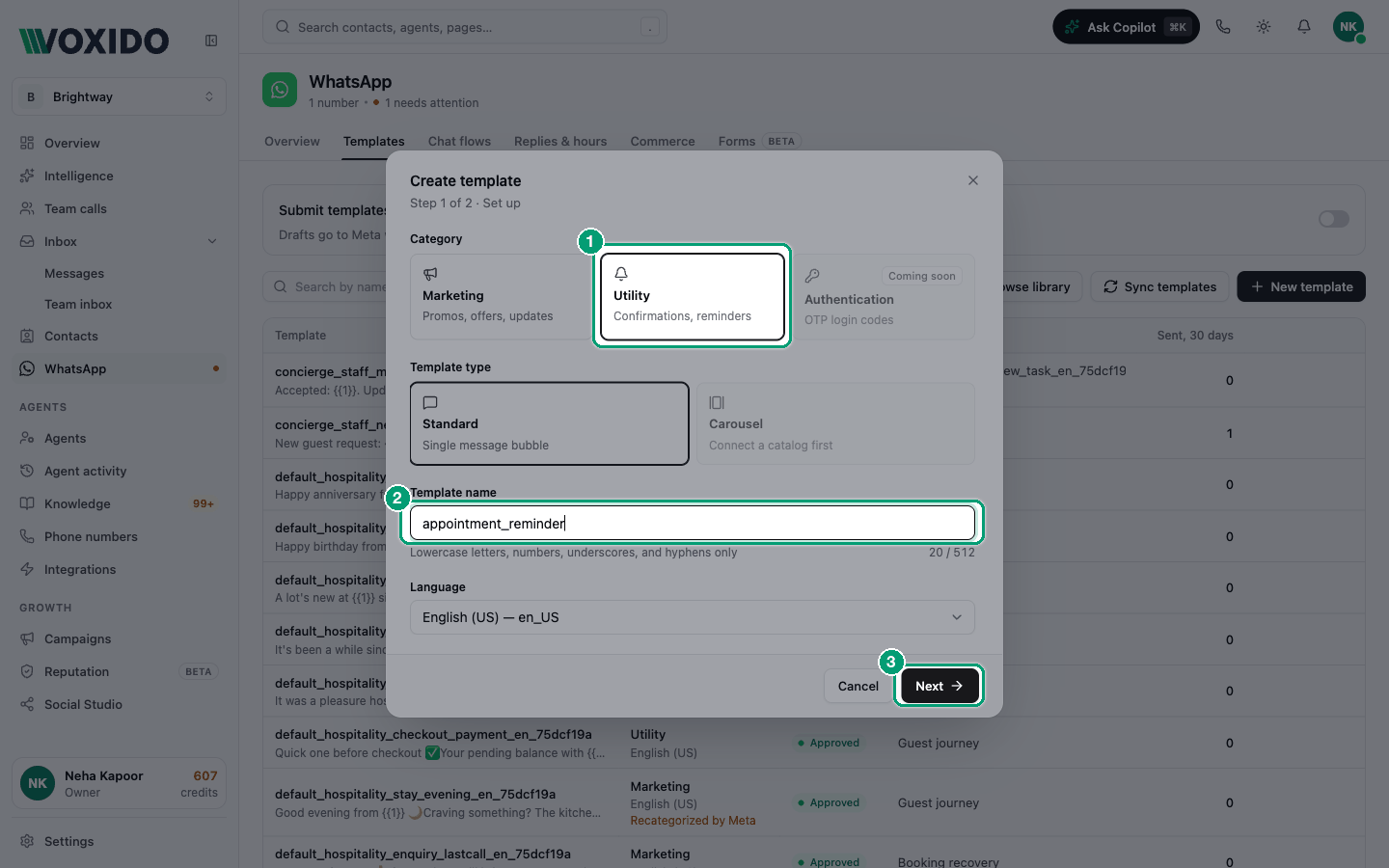The width and height of the screenshot is (1389, 868).
Task: Switch to the Templates tab
Action: click(374, 141)
